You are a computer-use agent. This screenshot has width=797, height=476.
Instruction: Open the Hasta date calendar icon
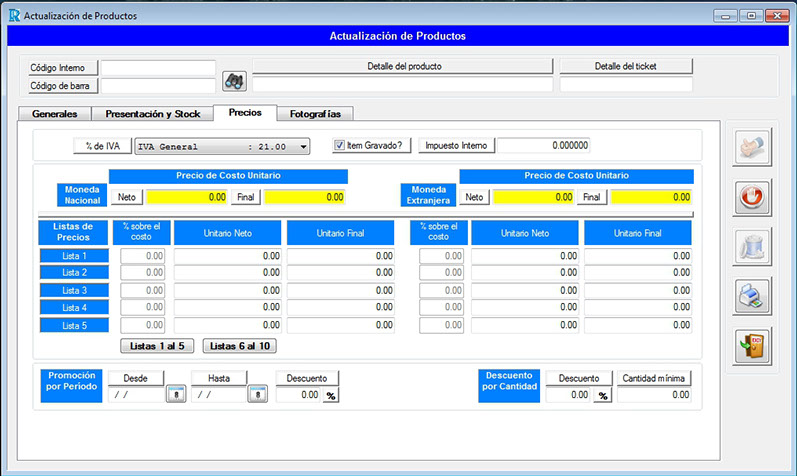tap(257, 394)
